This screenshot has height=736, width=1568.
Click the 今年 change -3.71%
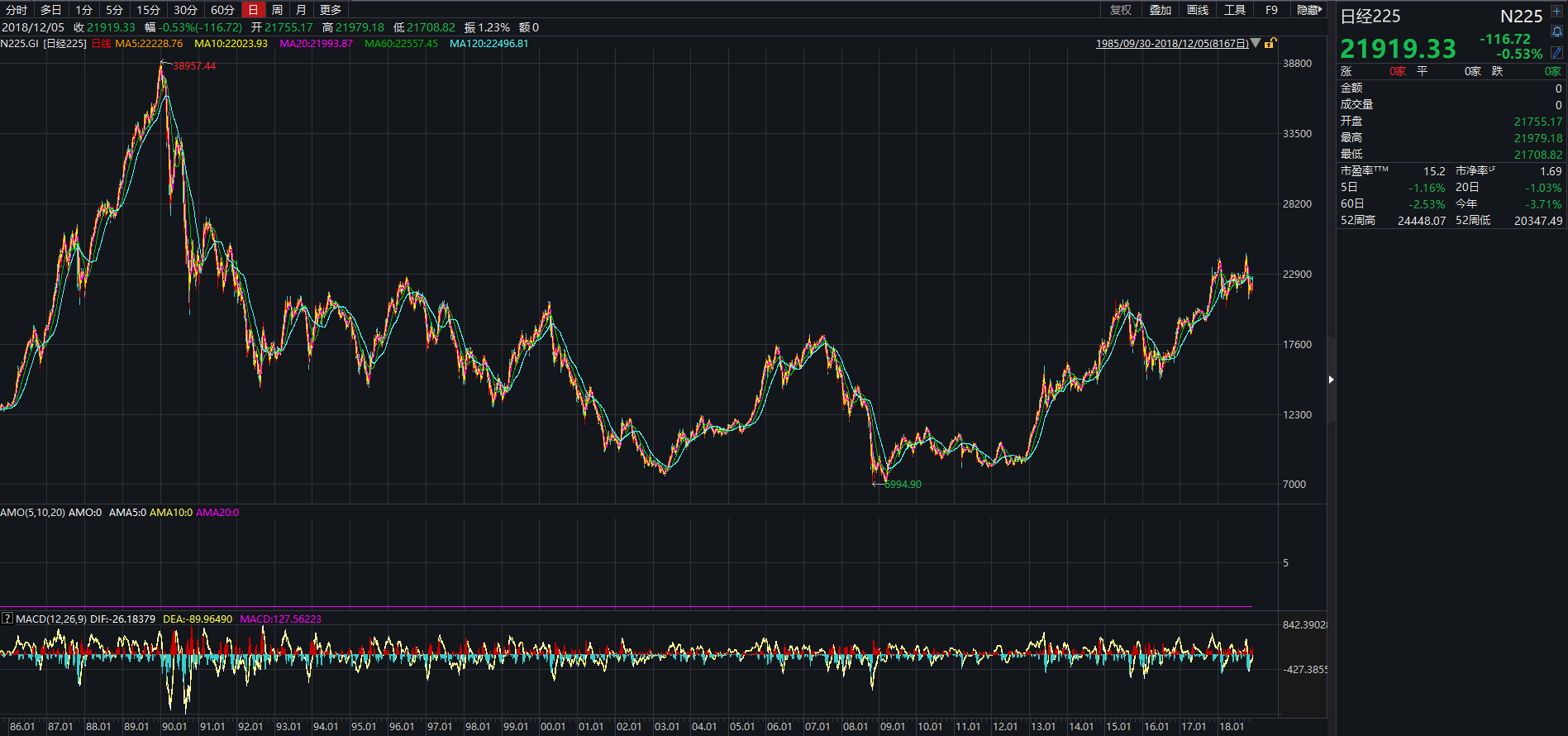pos(1544,204)
